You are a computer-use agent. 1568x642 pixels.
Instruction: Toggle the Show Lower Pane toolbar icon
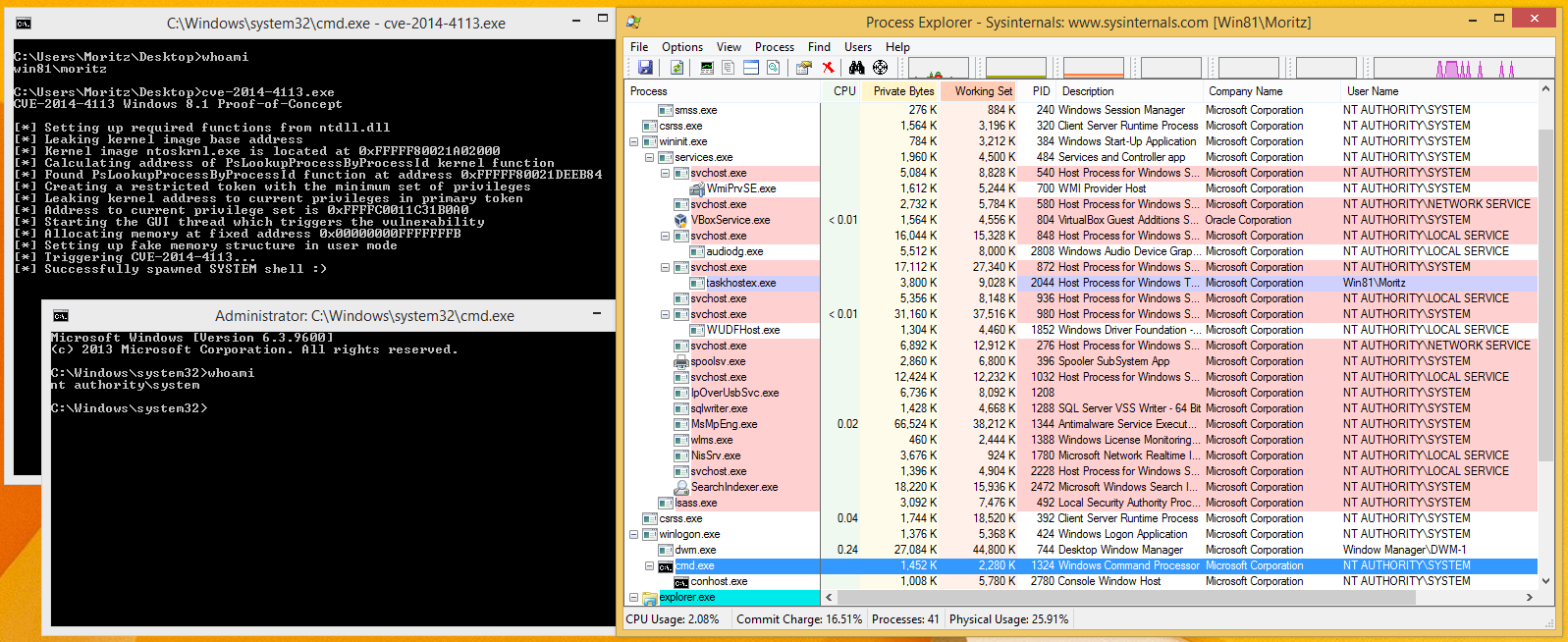pyautogui.click(x=751, y=67)
